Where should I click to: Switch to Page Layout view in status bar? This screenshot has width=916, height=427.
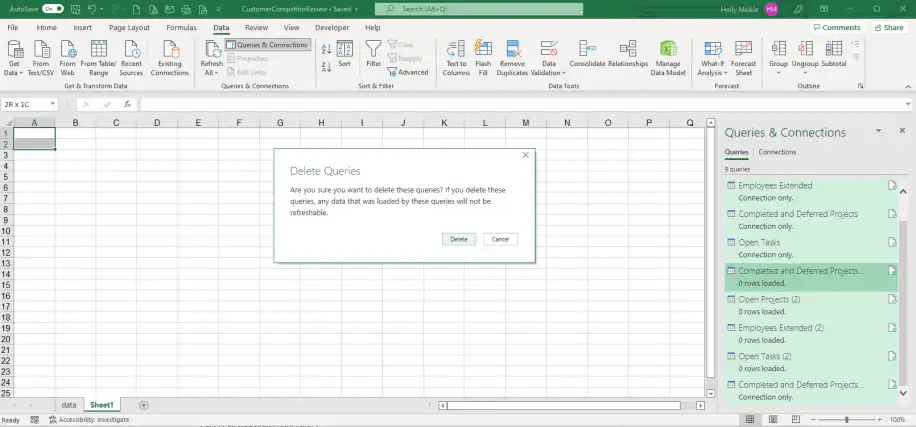pyautogui.click(x=773, y=420)
